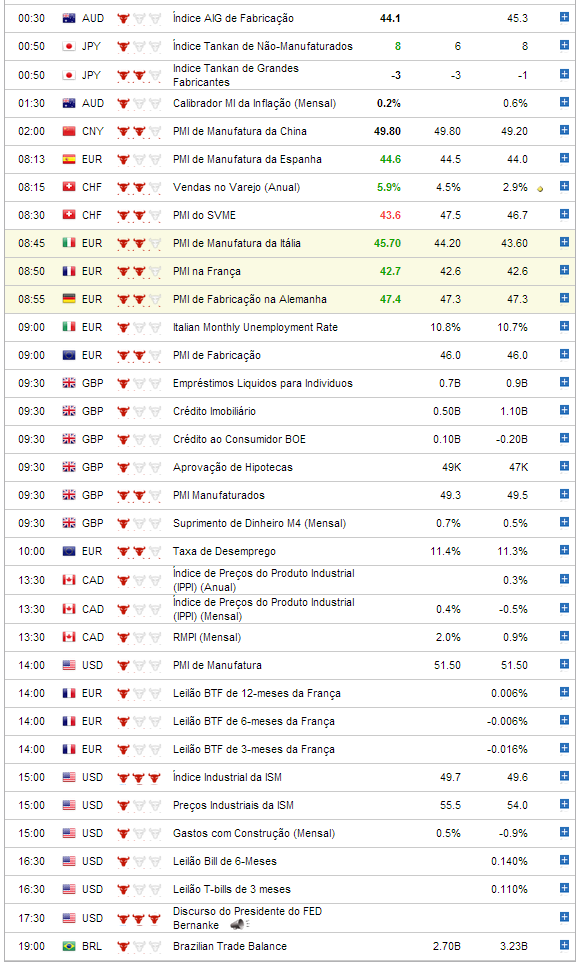
Task: Click Switzerland flag on Vendas no Varejo row
Action: (69, 187)
